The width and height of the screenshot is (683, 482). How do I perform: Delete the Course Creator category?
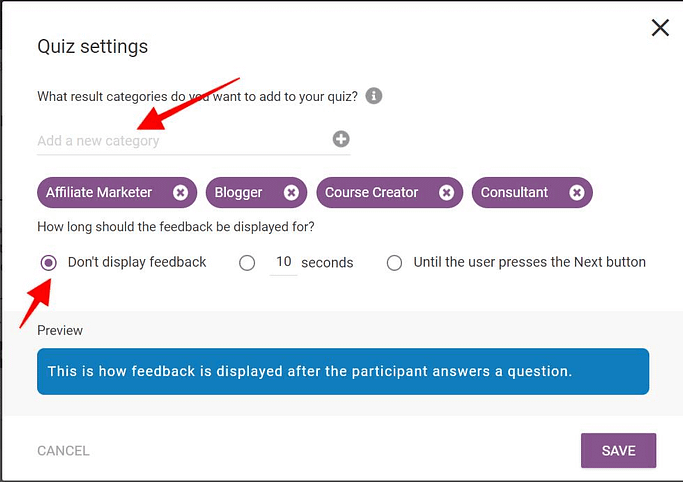click(x=446, y=192)
